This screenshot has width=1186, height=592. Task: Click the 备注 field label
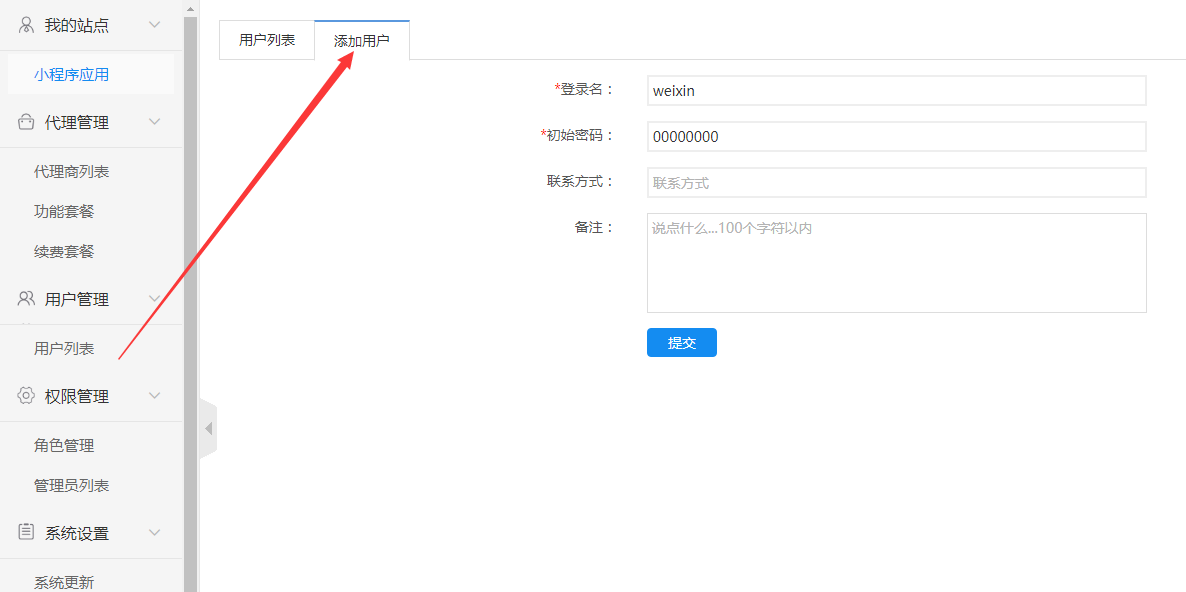pyautogui.click(x=594, y=227)
